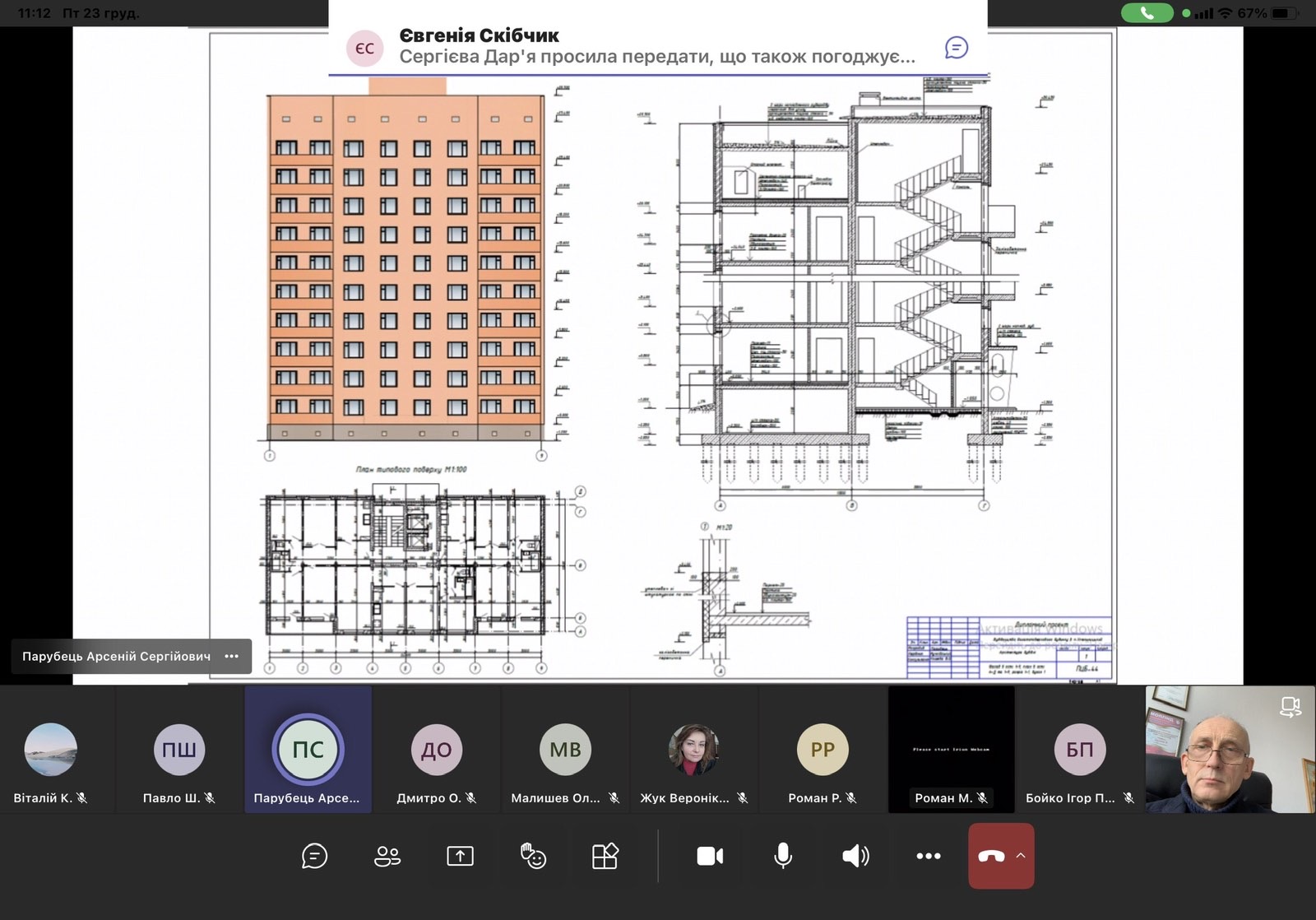
Task: Open the apps and views icon
Action: tap(605, 856)
